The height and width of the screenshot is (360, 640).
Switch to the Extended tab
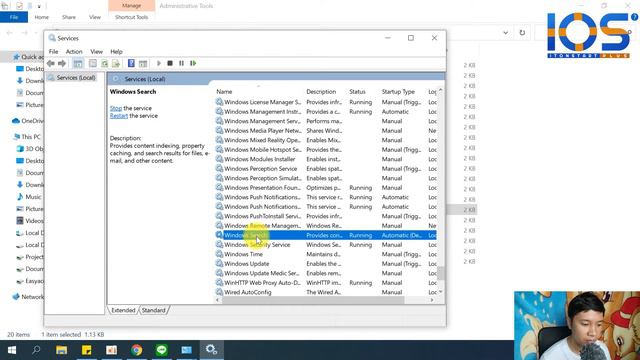point(123,310)
